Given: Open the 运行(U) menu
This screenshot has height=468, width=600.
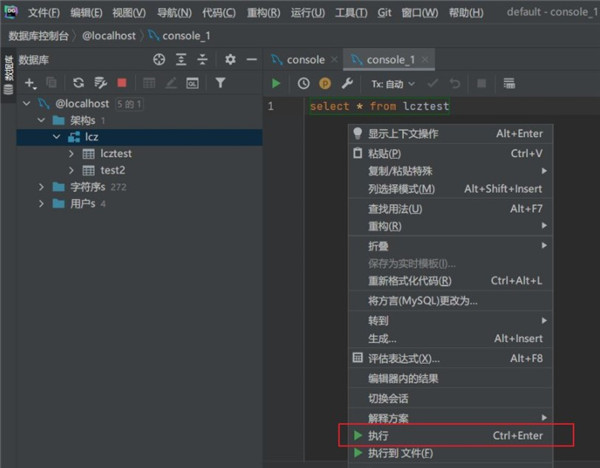Looking at the screenshot, I should coord(308,13).
